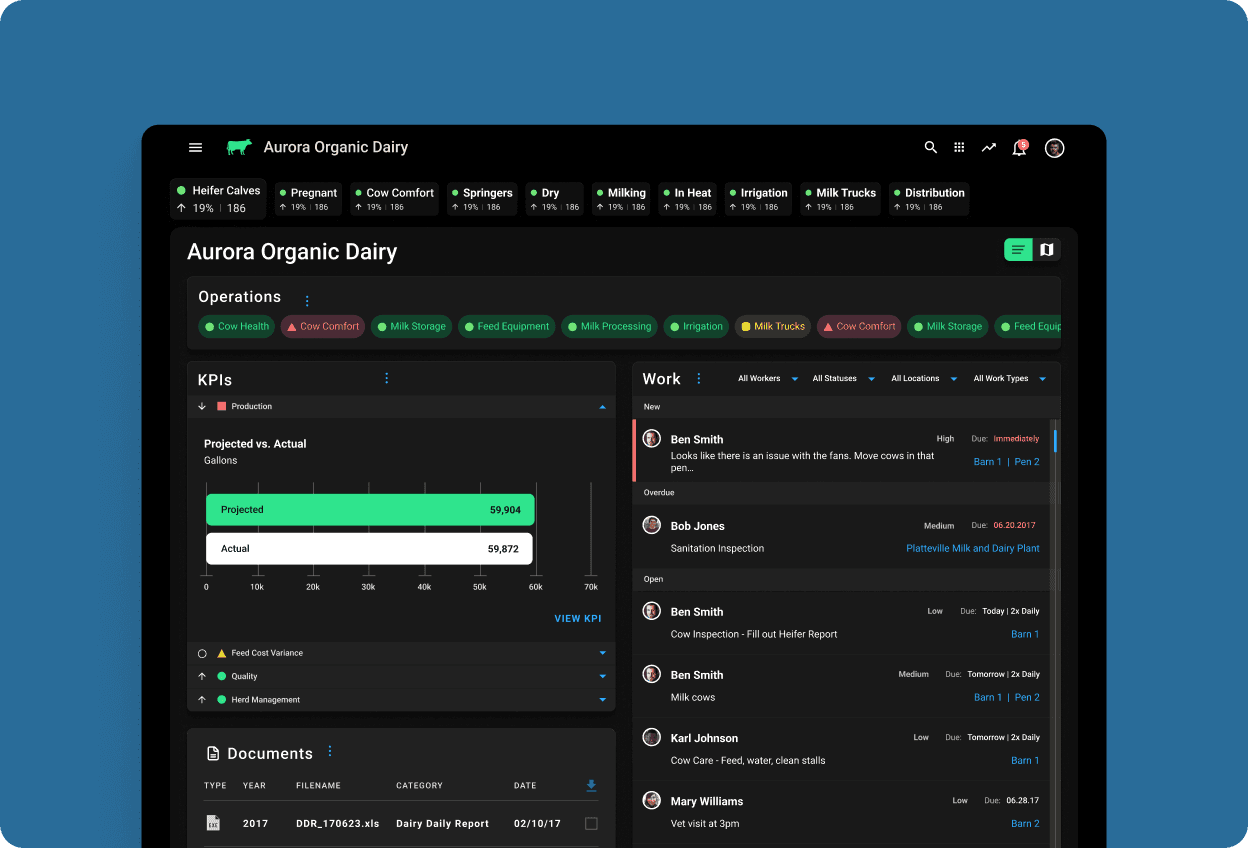Switch to list view toggle button
The width and height of the screenshot is (1248, 848).
1018,250
